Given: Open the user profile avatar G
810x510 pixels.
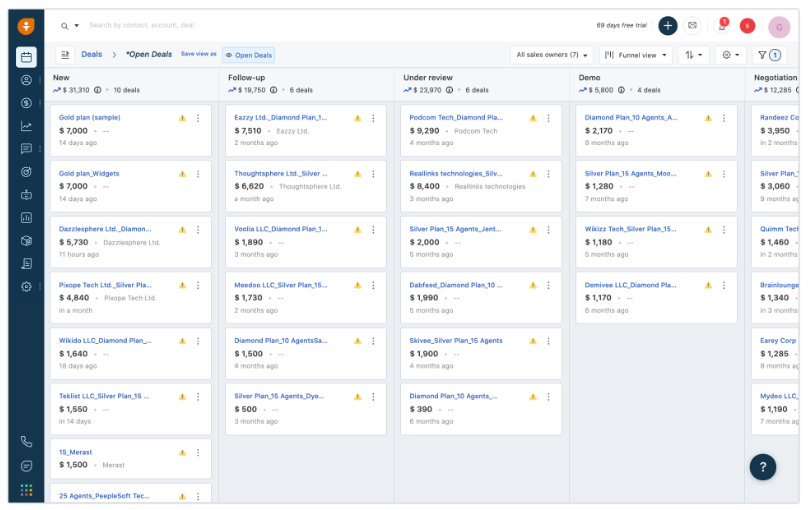Looking at the screenshot, I should (x=779, y=27).
